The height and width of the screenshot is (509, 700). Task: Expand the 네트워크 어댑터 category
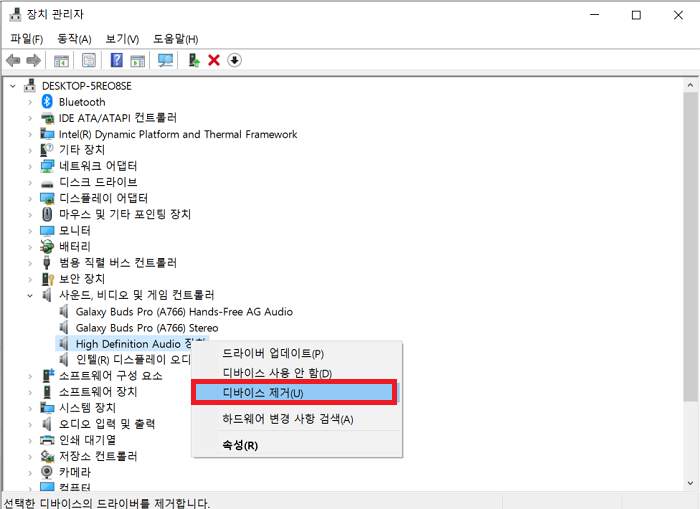(x=30, y=167)
